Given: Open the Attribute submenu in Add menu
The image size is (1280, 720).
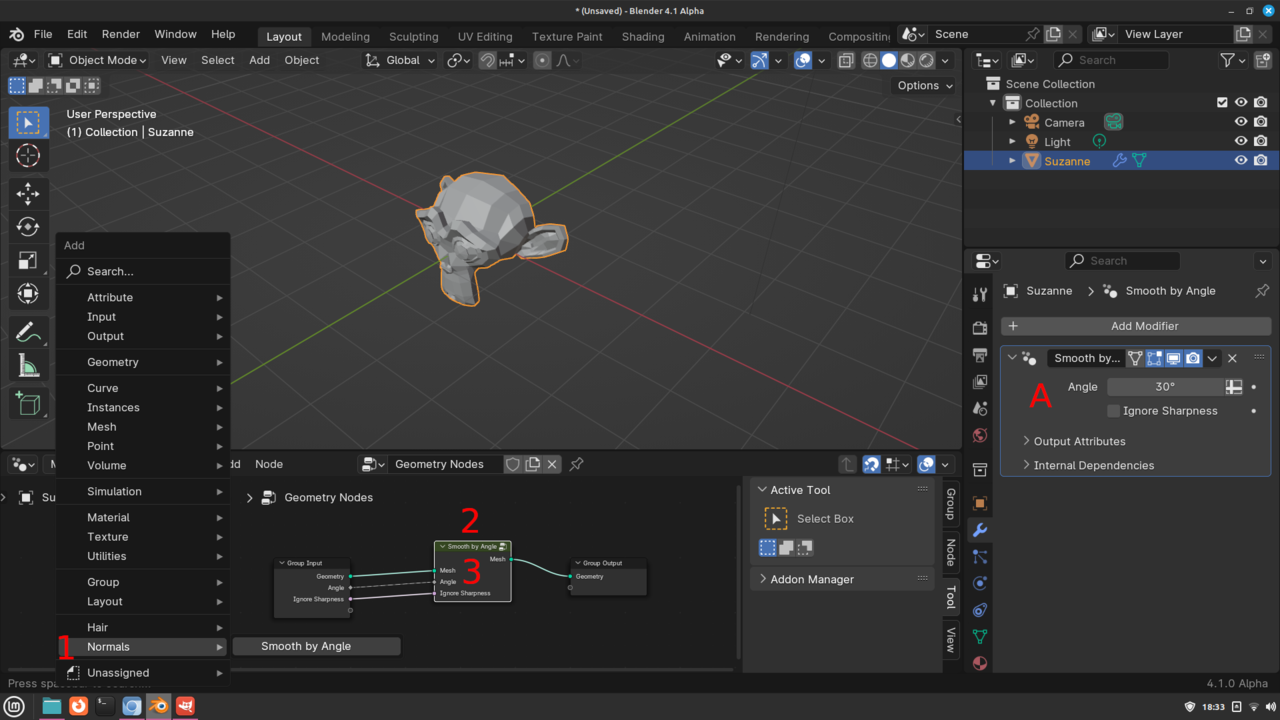Looking at the screenshot, I should tap(143, 297).
